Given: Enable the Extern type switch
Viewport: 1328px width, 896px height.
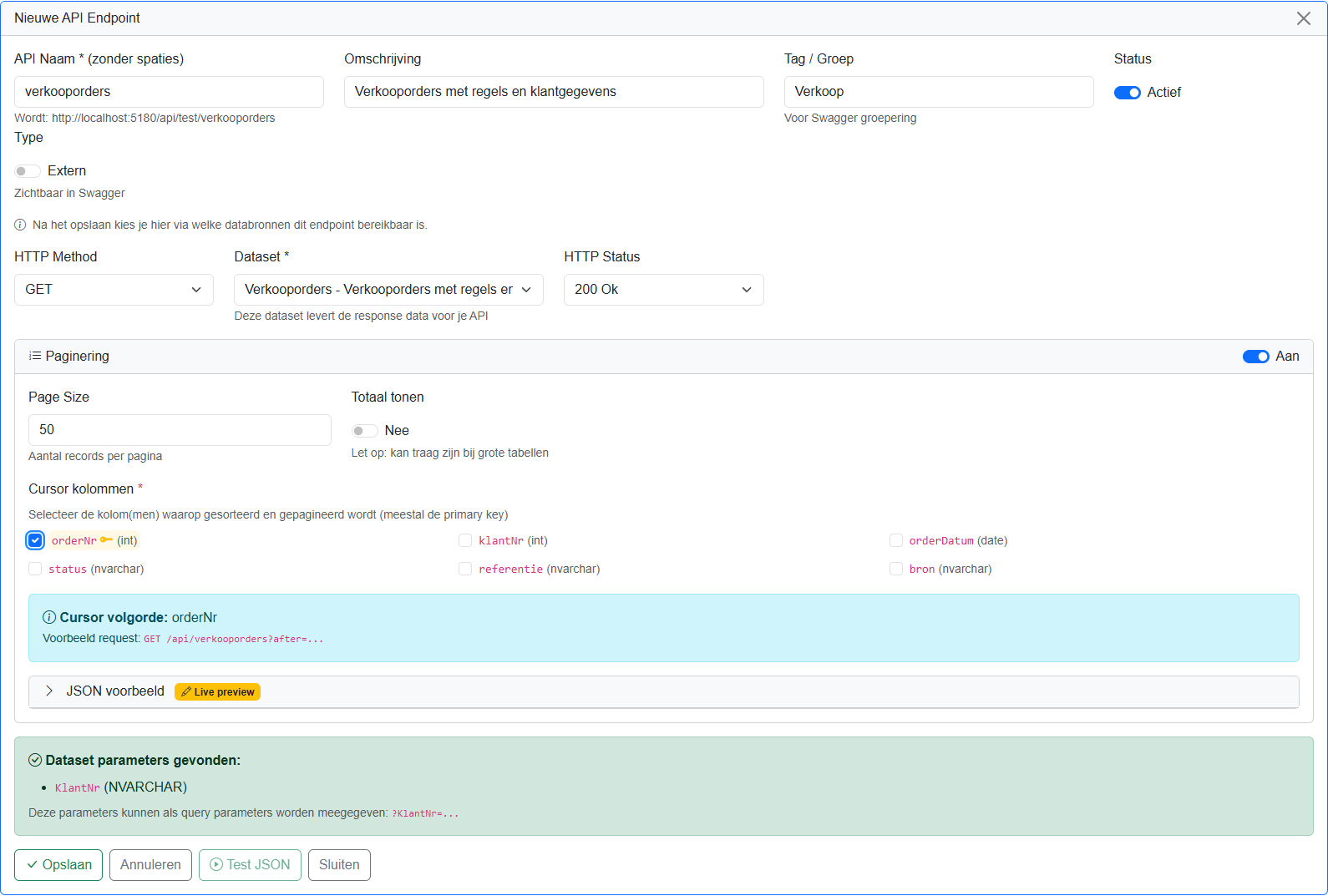Looking at the screenshot, I should 28,171.
